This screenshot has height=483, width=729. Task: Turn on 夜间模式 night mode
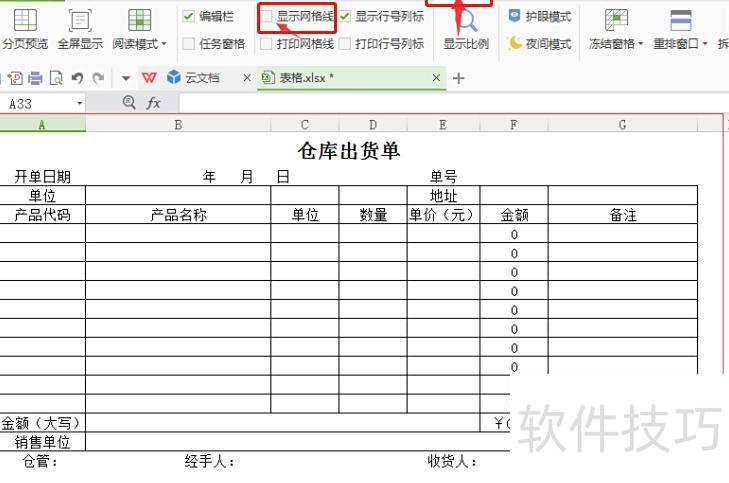tap(540, 44)
